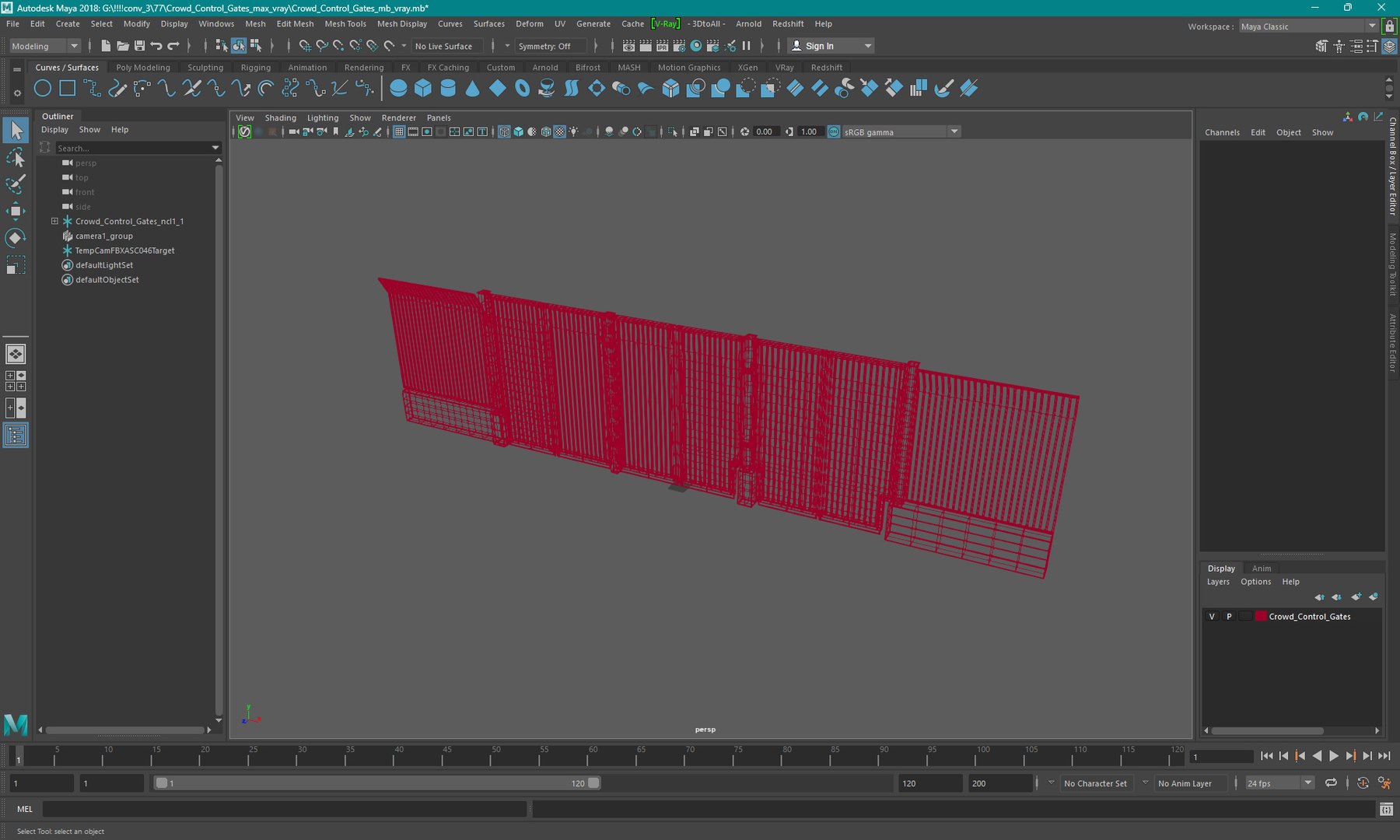The image size is (1400, 840).
Task: Activate the Paint Selection tool
Action: coord(16,184)
